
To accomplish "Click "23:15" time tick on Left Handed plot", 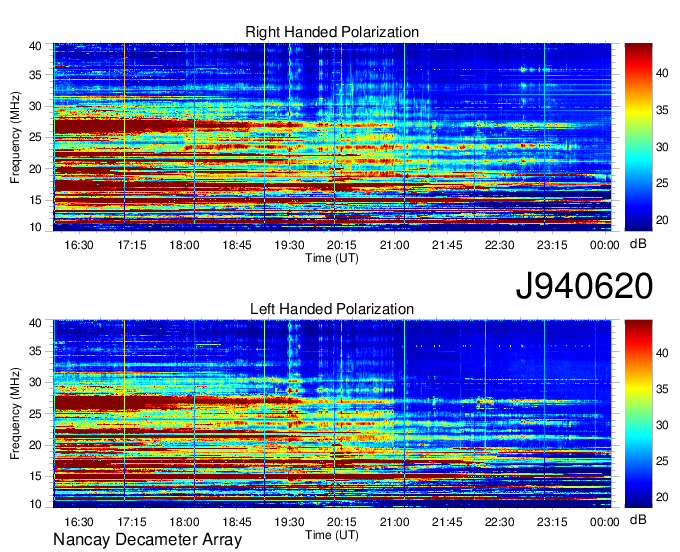I will point(552,522).
